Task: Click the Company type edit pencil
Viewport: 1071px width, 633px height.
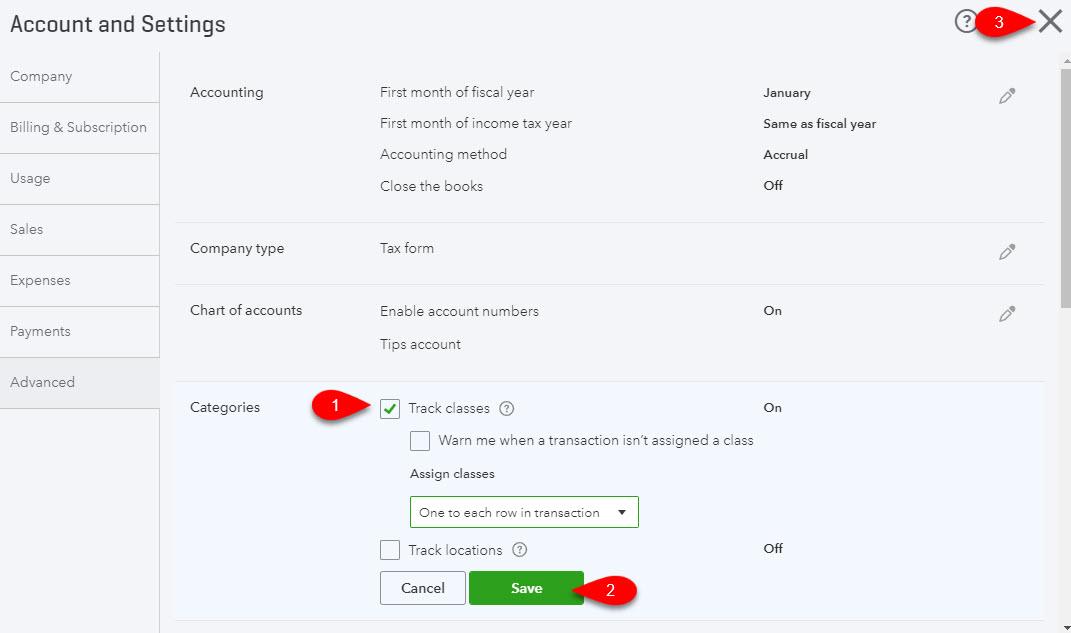Action: click(x=1007, y=252)
